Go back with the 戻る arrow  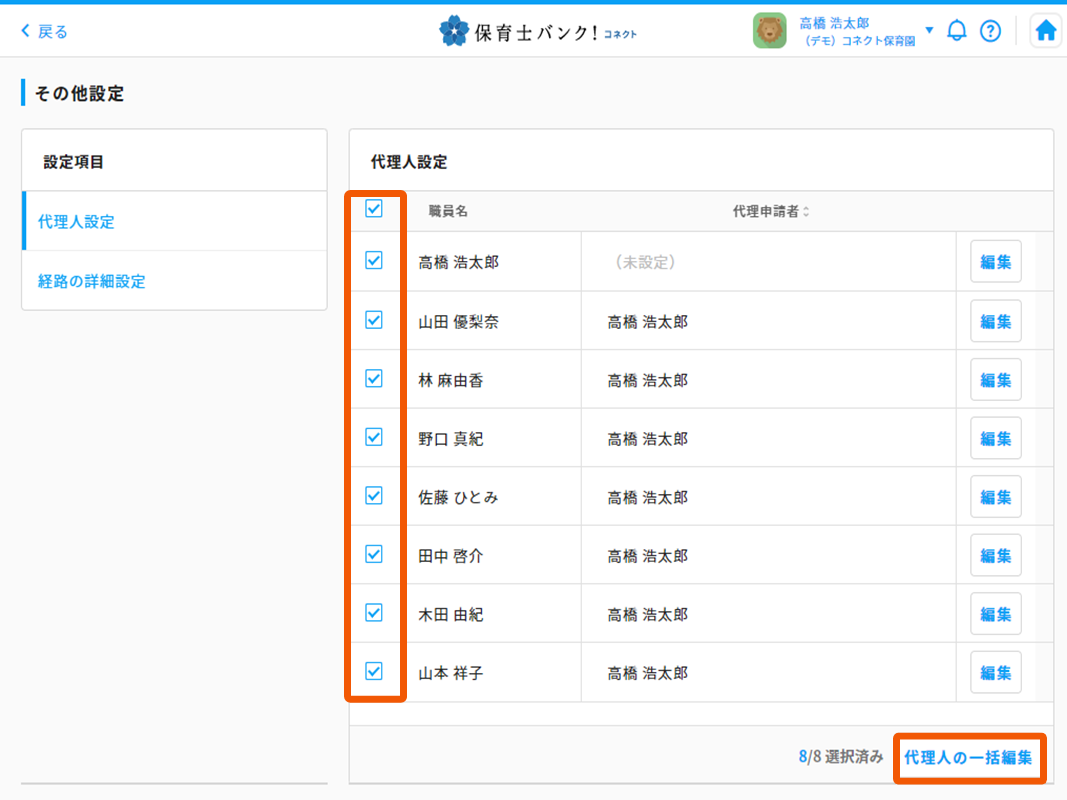tap(44, 31)
